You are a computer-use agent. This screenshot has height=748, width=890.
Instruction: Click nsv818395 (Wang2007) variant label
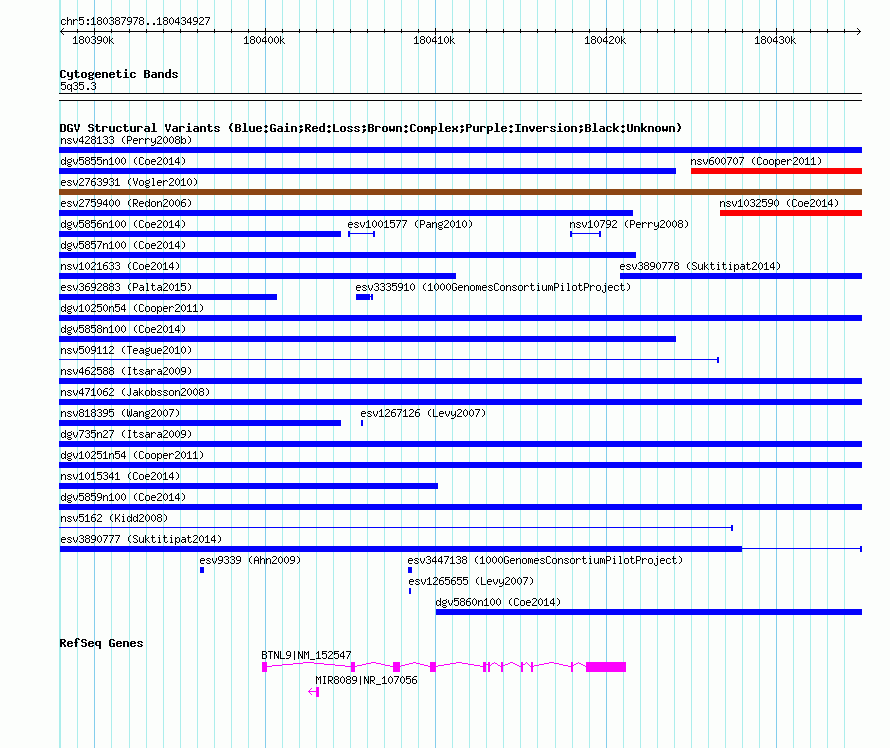(120, 413)
